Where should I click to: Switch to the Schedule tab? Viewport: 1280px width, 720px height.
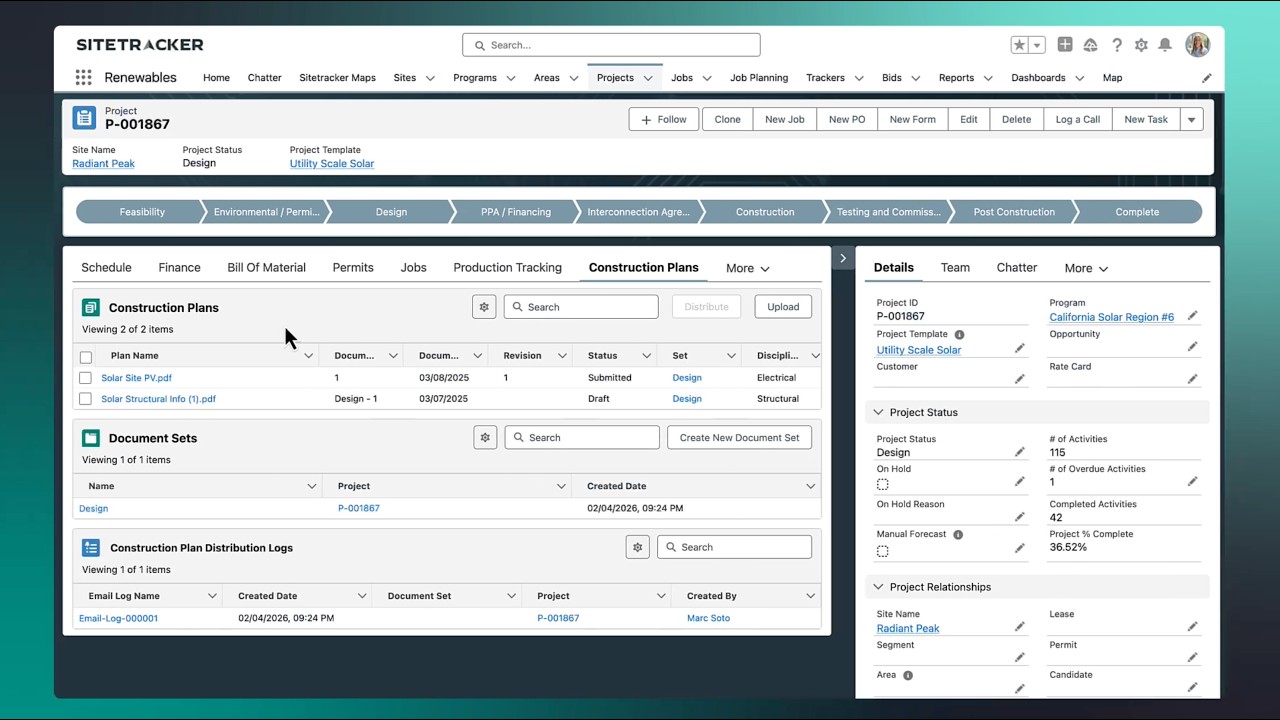pyautogui.click(x=106, y=268)
